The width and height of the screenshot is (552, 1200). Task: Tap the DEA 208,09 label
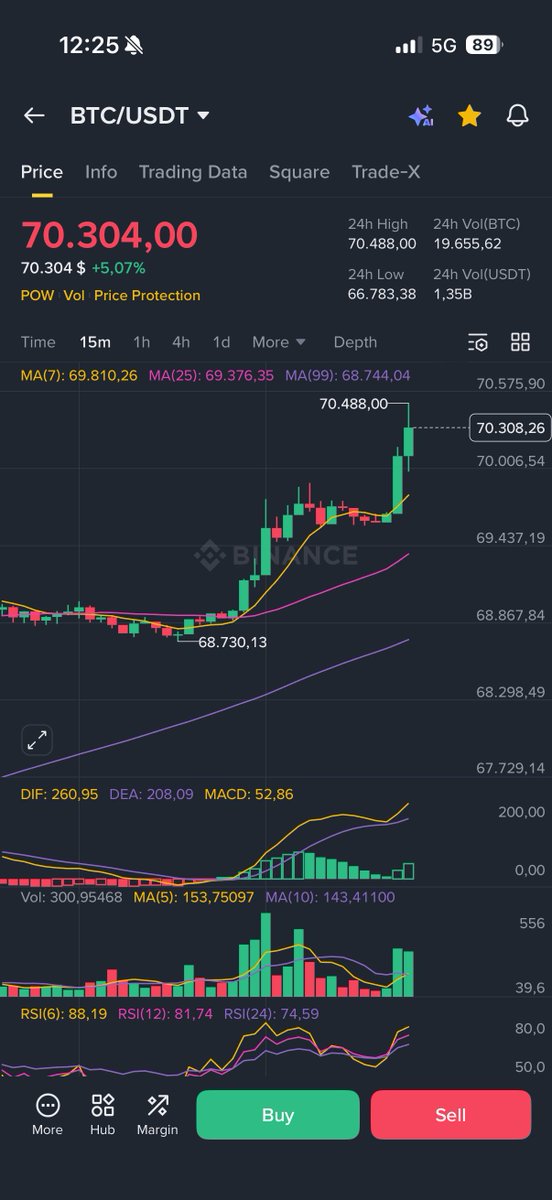click(x=150, y=794)
